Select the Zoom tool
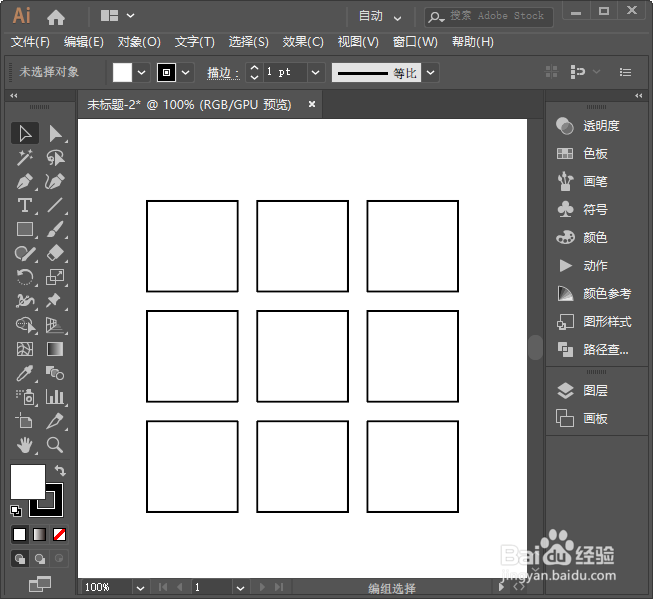The height and width of the screenshot is (599, 653). pyautogui.click(x=55, y=445)
